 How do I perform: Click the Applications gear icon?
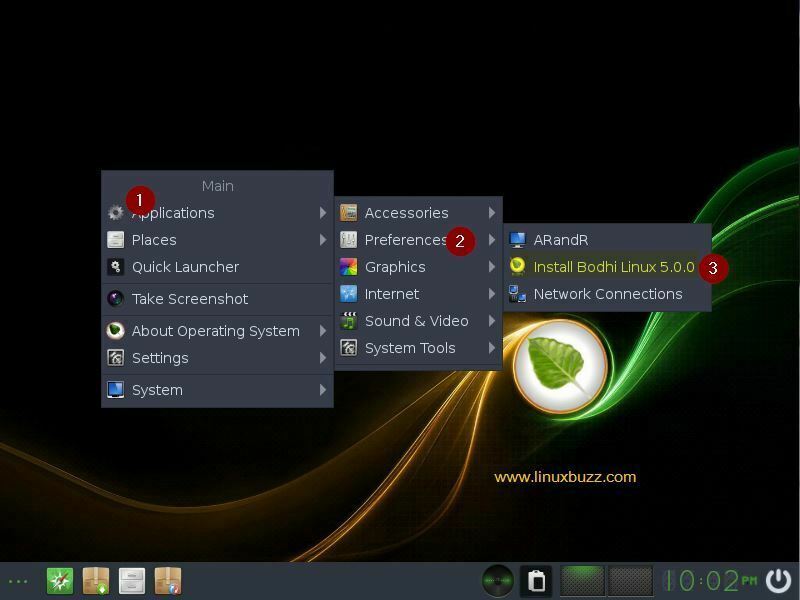coord(115,213)
